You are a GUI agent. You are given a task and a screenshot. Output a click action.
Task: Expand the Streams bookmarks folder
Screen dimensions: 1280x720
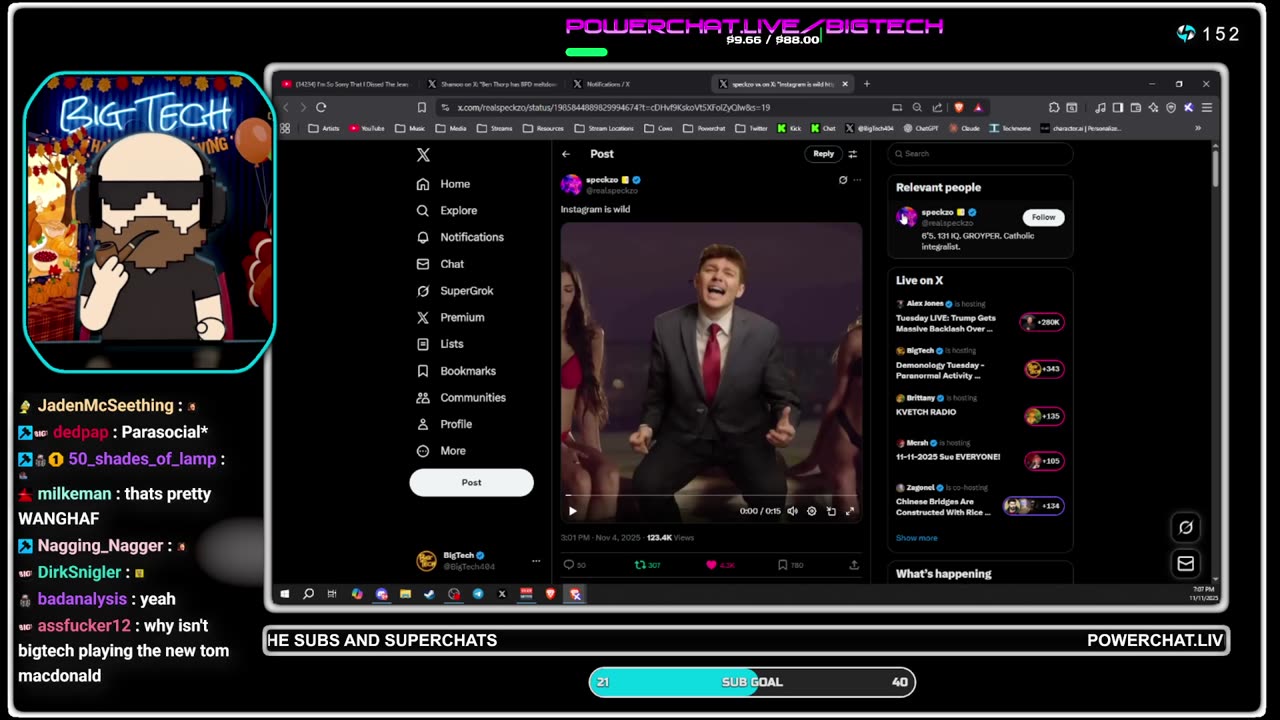[495, 129]
